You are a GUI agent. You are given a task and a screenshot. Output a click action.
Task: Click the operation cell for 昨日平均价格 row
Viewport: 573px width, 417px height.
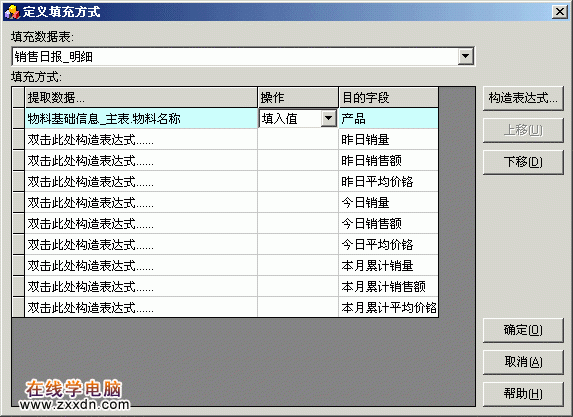point(298,181)
